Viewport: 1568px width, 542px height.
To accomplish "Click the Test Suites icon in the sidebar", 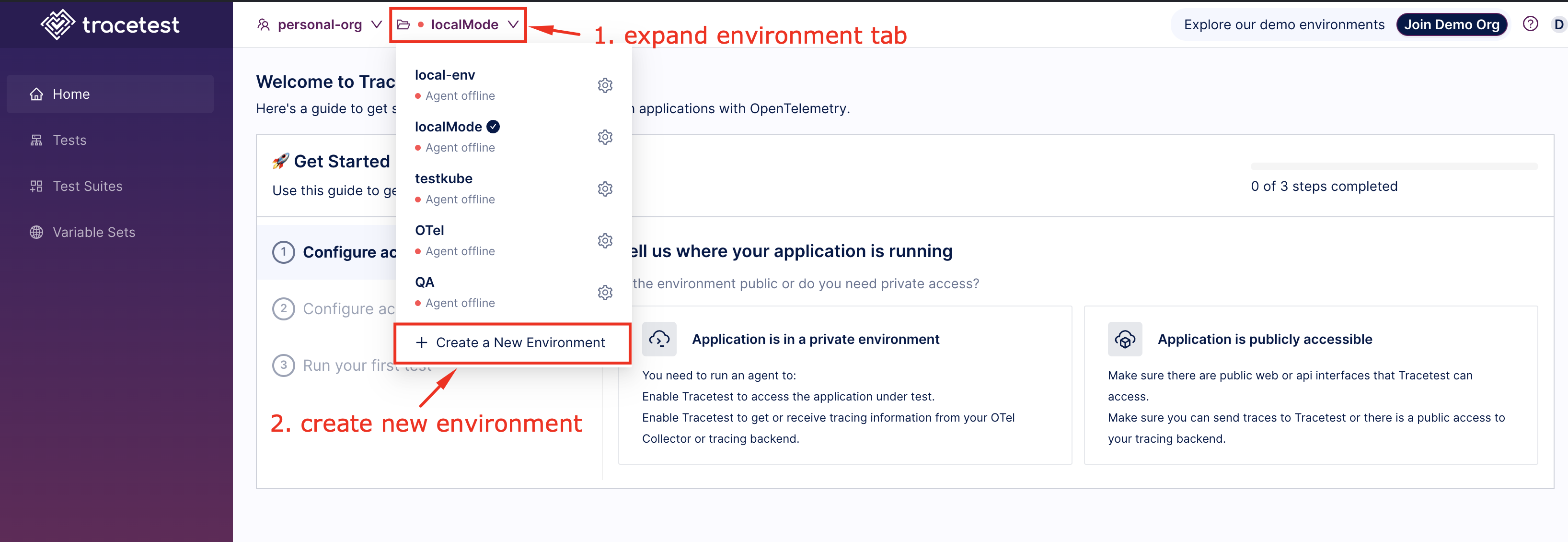I will coord(36,186).
